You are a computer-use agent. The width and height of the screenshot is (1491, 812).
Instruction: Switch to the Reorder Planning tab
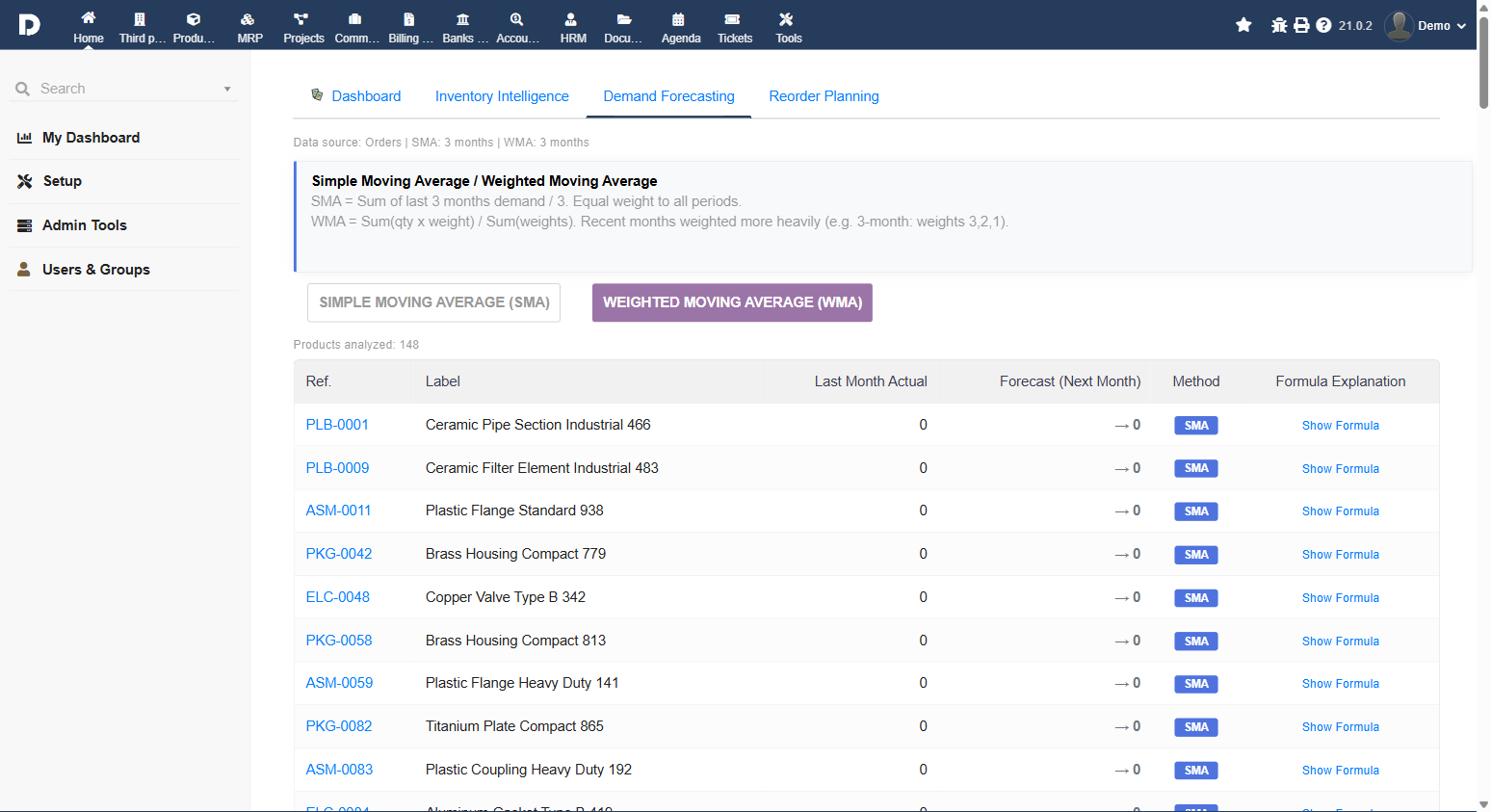824,96
